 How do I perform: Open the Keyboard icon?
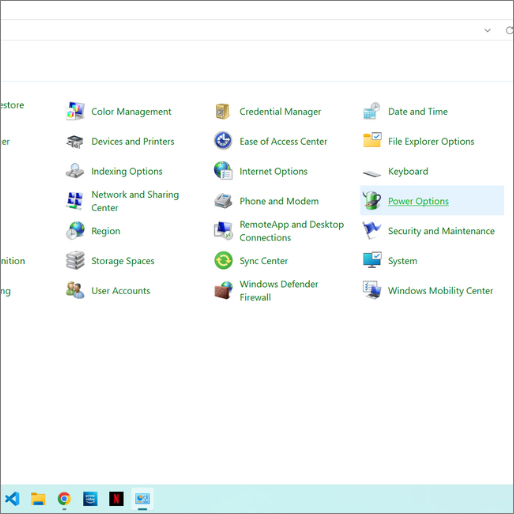tap(372, 173)
